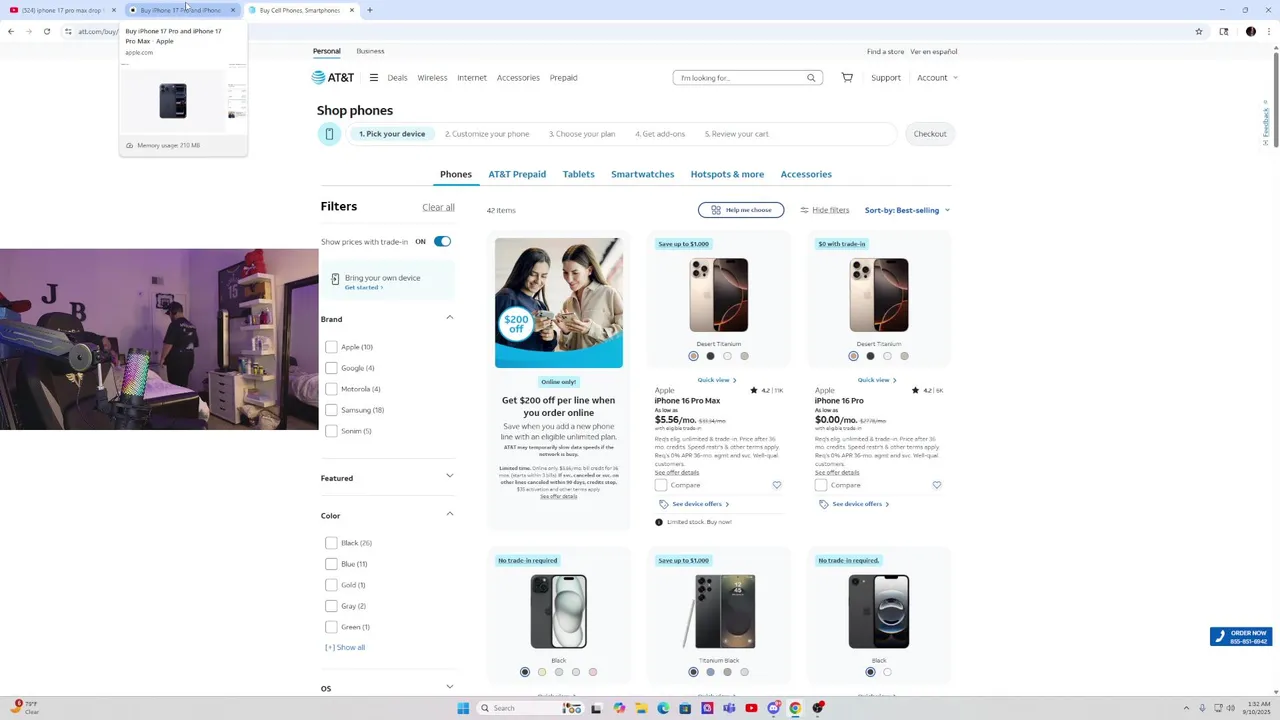The image size is (1280, 720).
Task: Open the Sort by Best-selling dropdown
Action: click(907, 210)
